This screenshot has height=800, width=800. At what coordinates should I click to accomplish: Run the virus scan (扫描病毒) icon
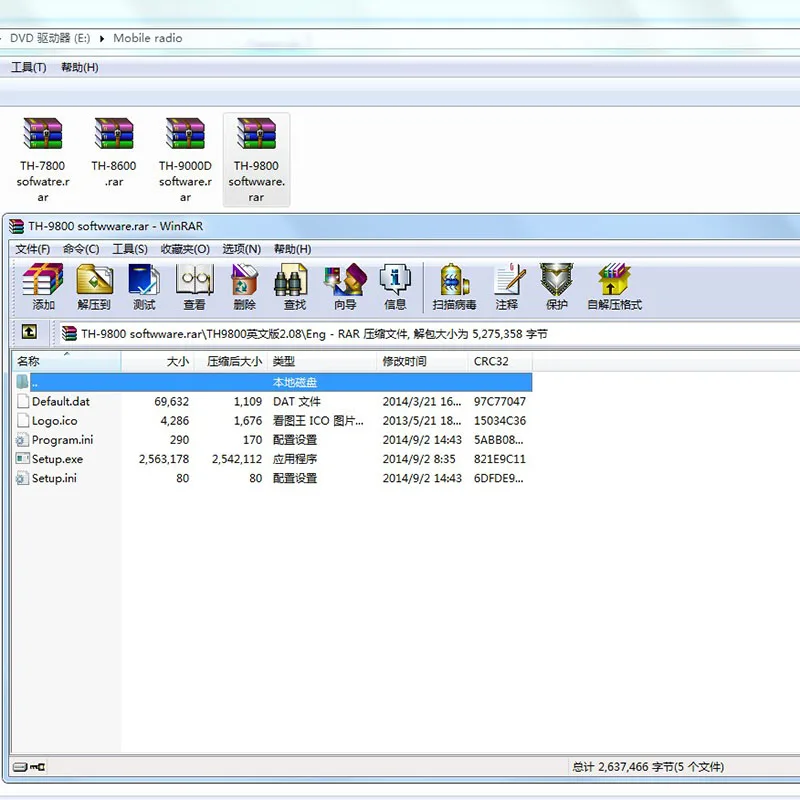[x=454, y=286]
